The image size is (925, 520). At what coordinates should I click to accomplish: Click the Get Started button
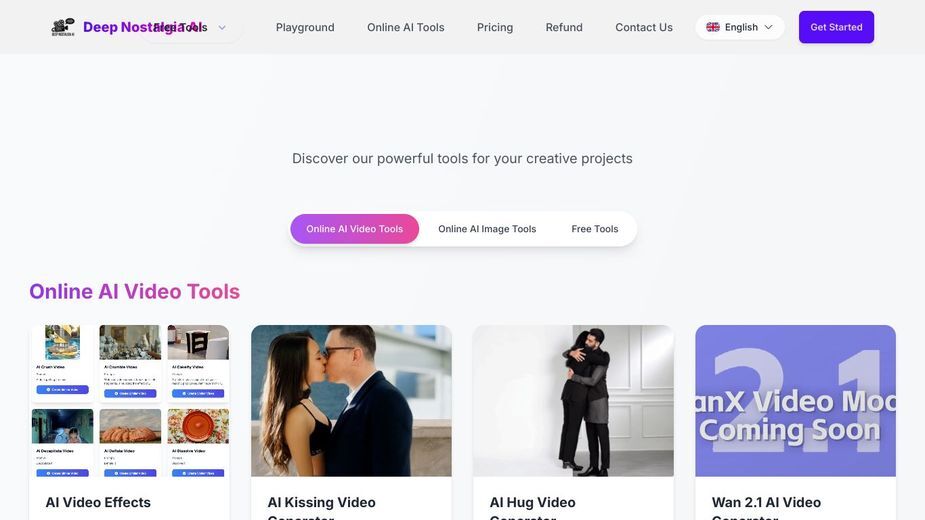[836, 27]
